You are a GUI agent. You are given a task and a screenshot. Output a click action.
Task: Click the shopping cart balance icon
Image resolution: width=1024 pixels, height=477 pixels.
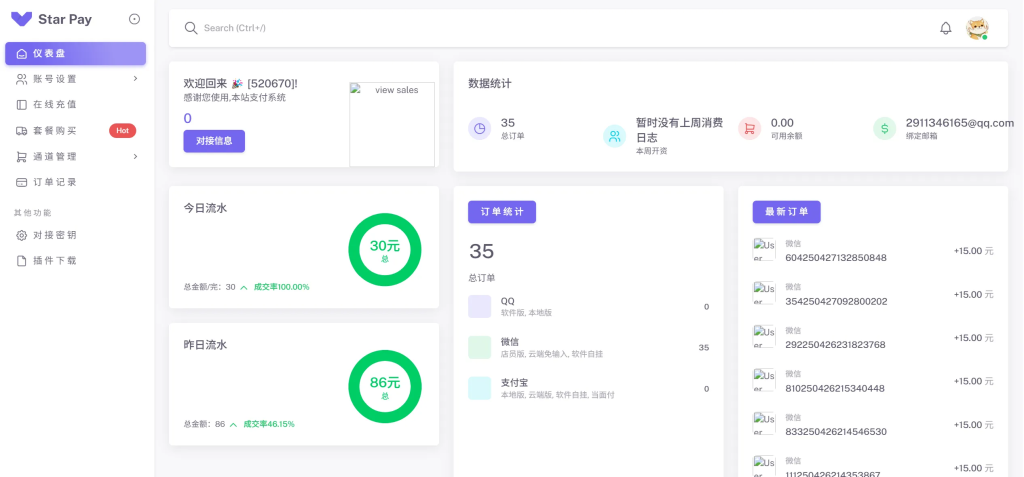[x=749, y=128]
